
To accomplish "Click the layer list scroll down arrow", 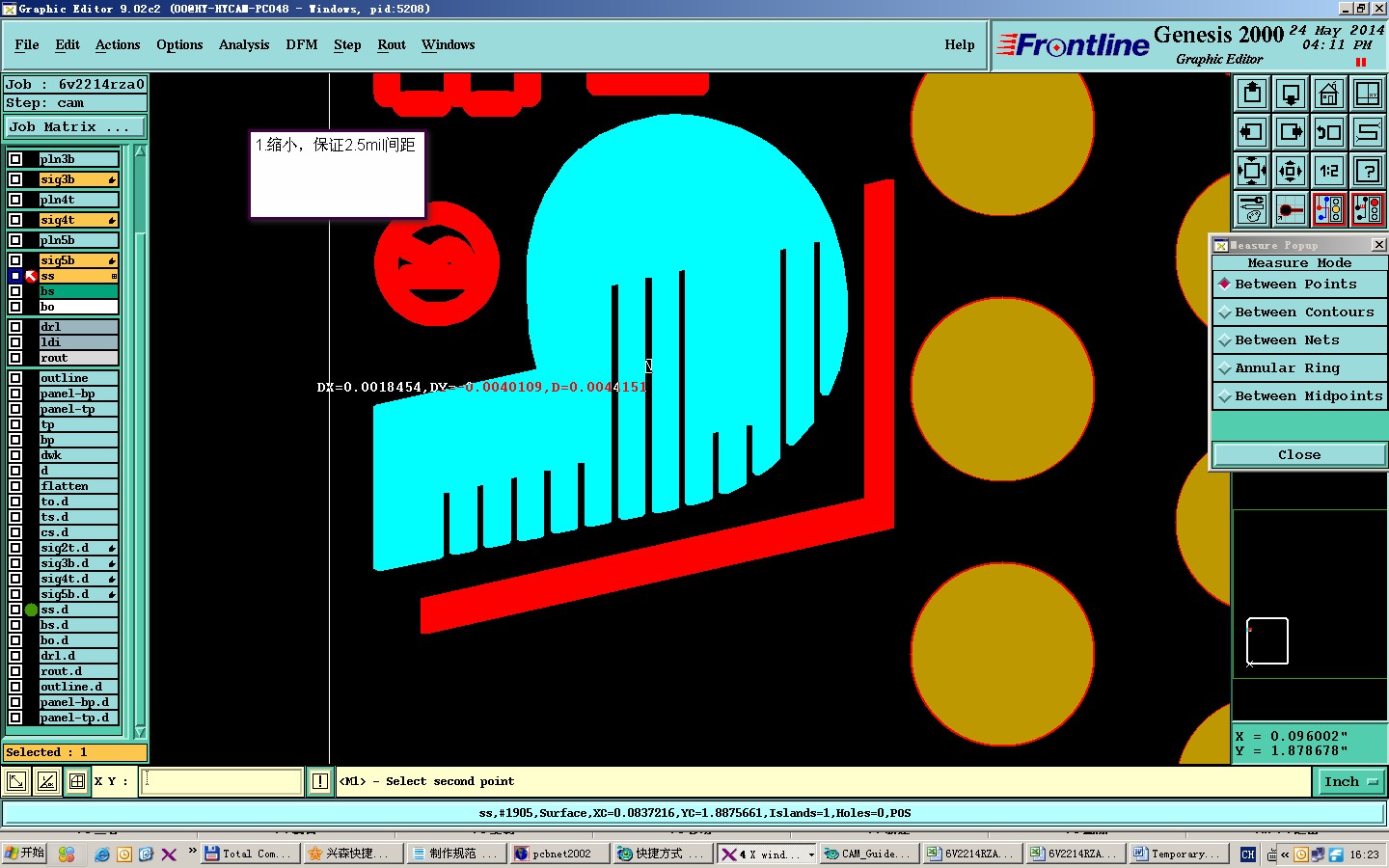I will pyautogui.click(x=140, y=733).
